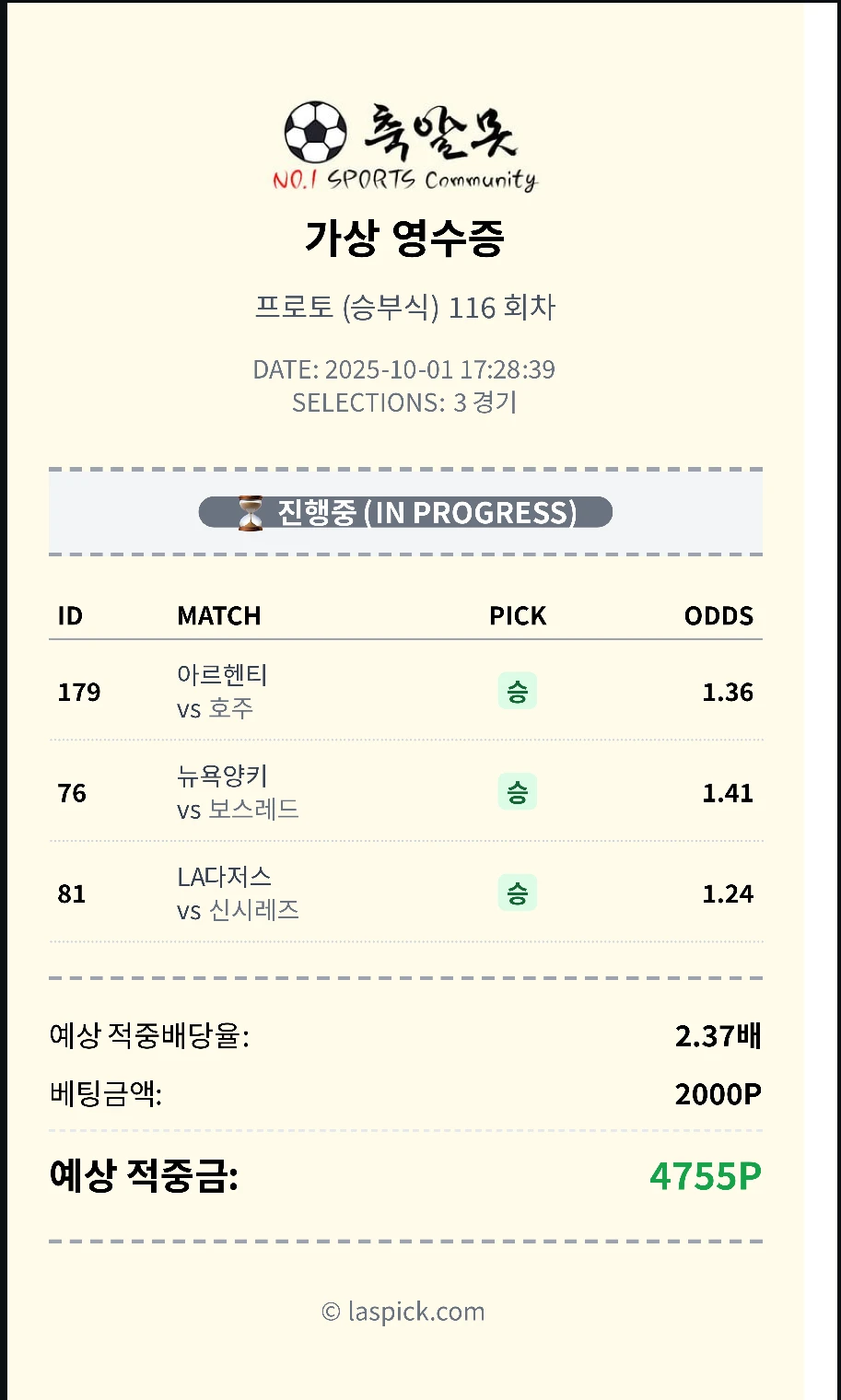Click the hourglass icon in the status badge
Image resolution: width=841 pixels, height=1400 pixels.
(x=250, y=513)
